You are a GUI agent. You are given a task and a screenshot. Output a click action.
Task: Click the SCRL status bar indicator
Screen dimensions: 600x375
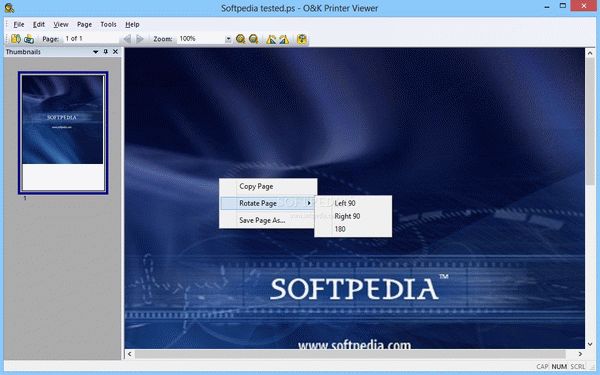(577, 367)
